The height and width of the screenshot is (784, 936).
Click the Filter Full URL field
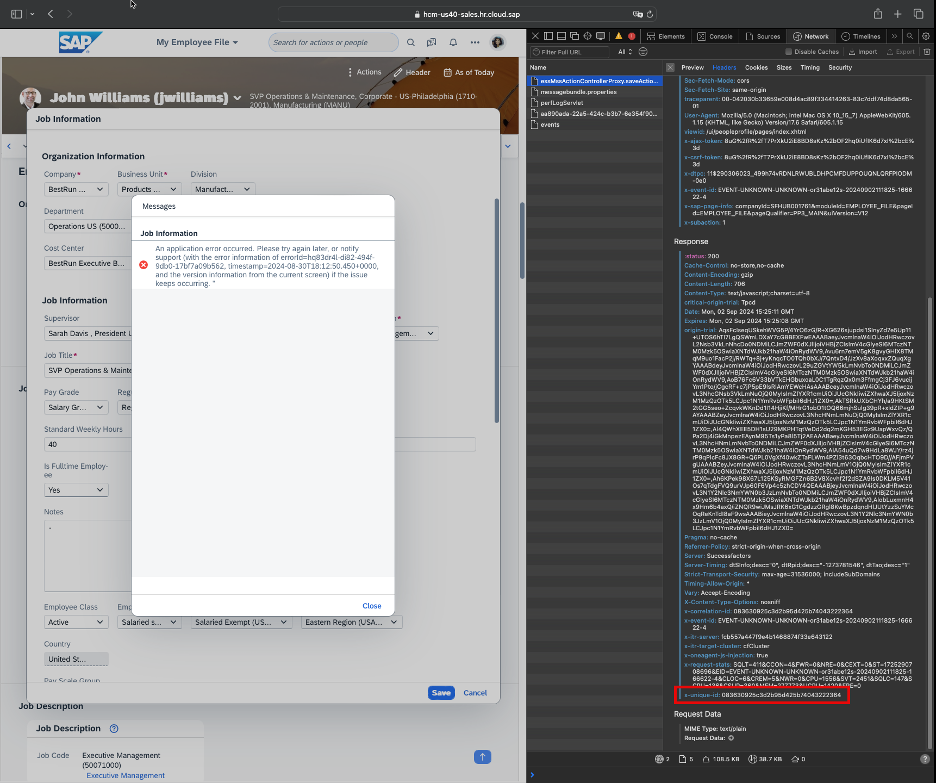pos(571,52)
